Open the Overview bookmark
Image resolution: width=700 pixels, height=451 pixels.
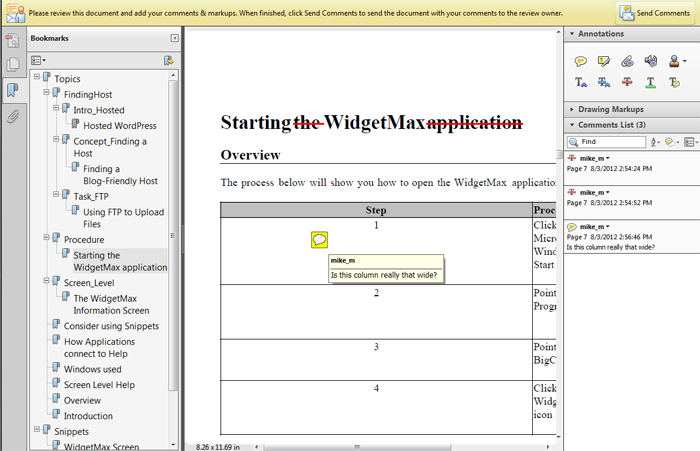pos(82,401)
